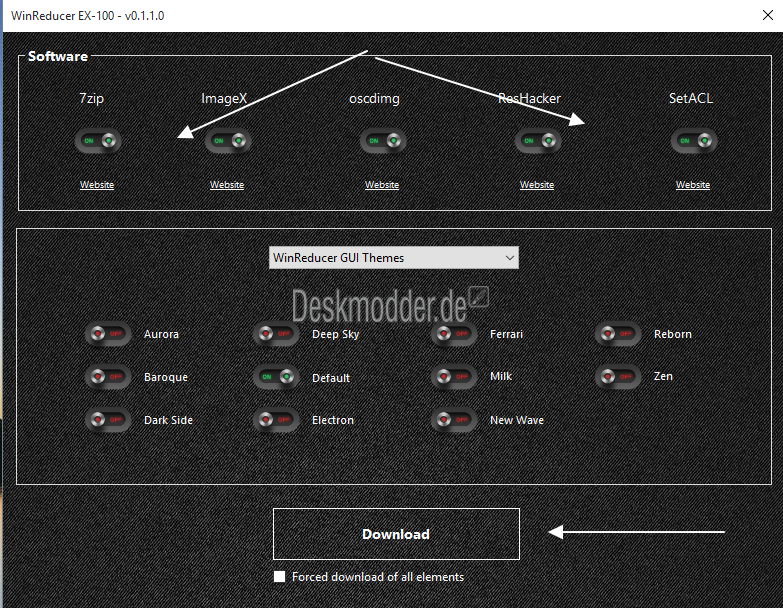Click the oscdimg software label

click(x=375, y=99)
